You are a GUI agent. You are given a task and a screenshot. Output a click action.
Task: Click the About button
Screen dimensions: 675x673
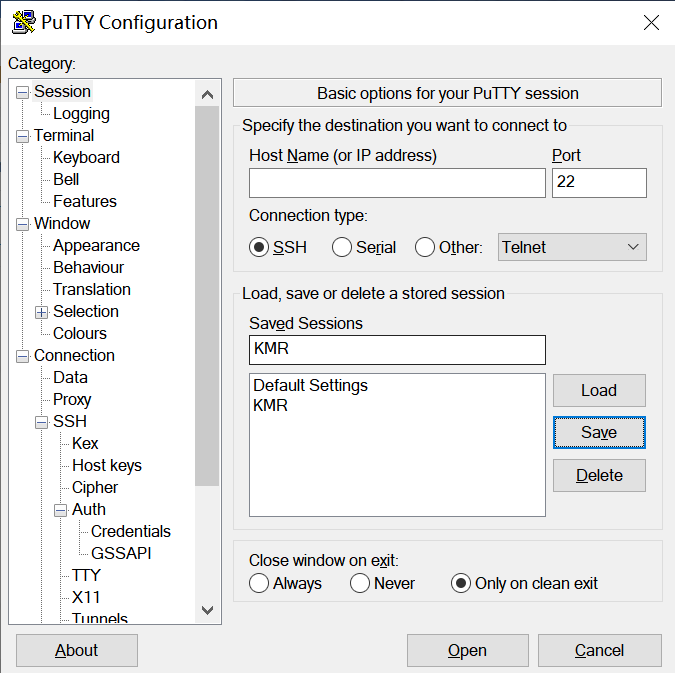(x=77, y=650)
